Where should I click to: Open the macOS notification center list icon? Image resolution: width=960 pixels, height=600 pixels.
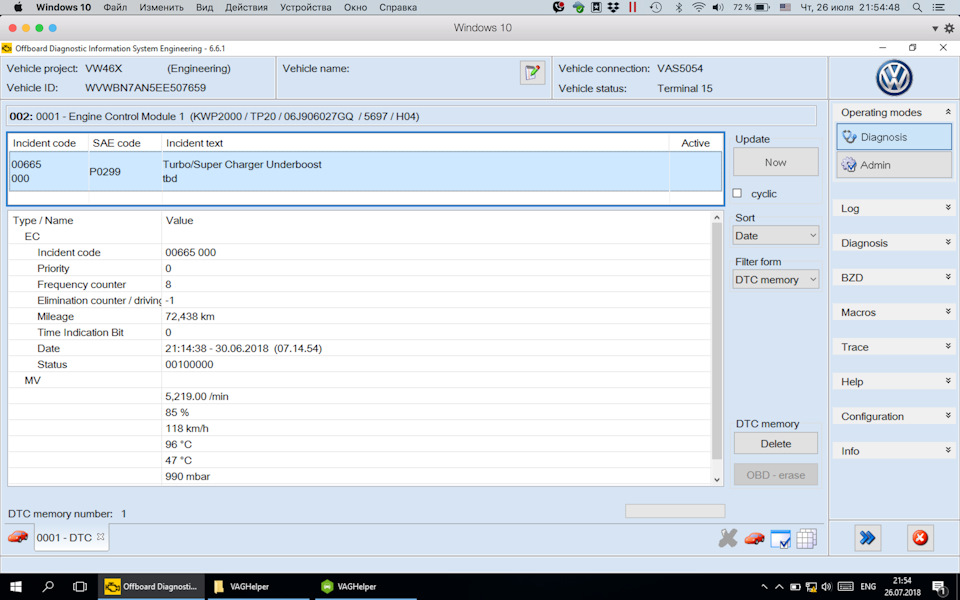tap(938, 7)
